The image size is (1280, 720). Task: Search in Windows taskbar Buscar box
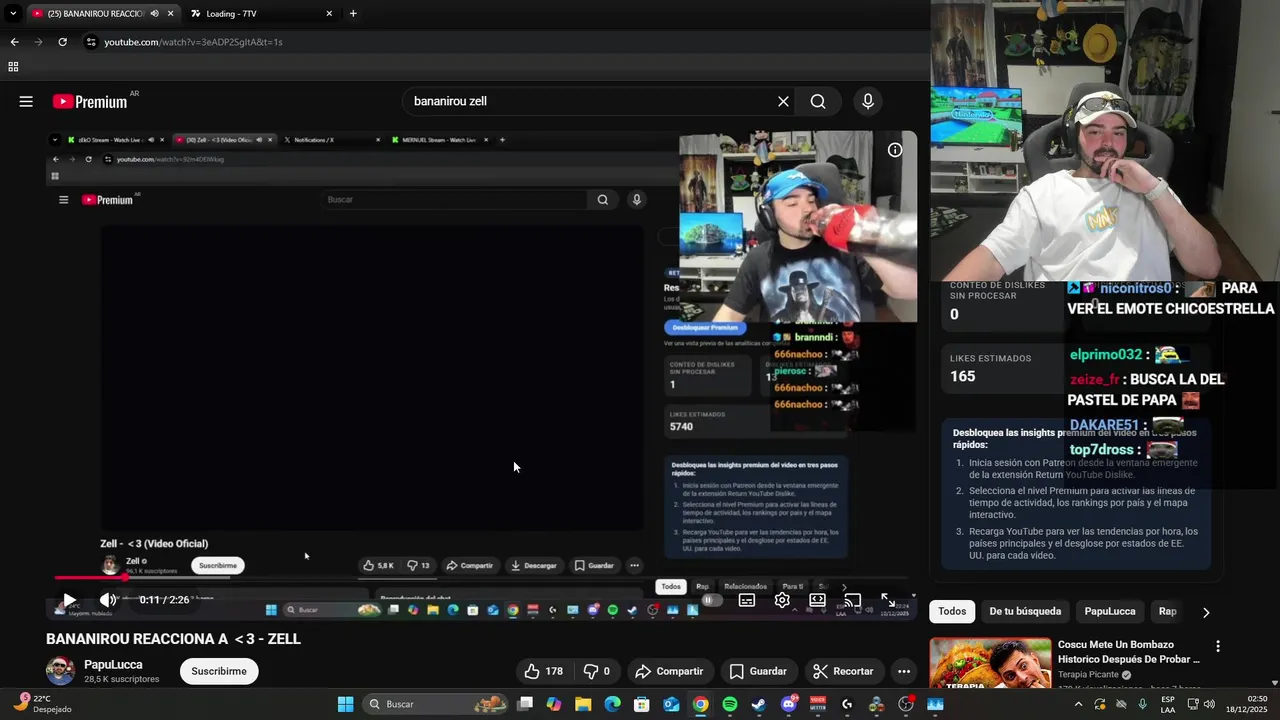point(435,704)
